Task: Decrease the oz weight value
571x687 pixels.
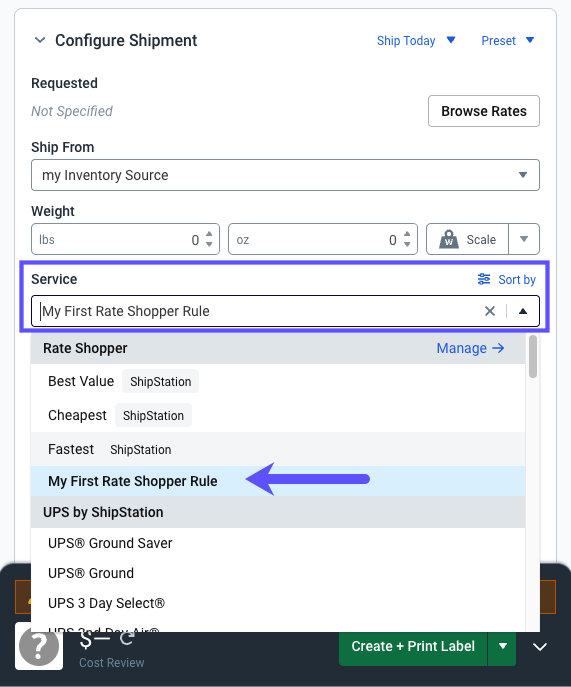Action: coord(407,244)
